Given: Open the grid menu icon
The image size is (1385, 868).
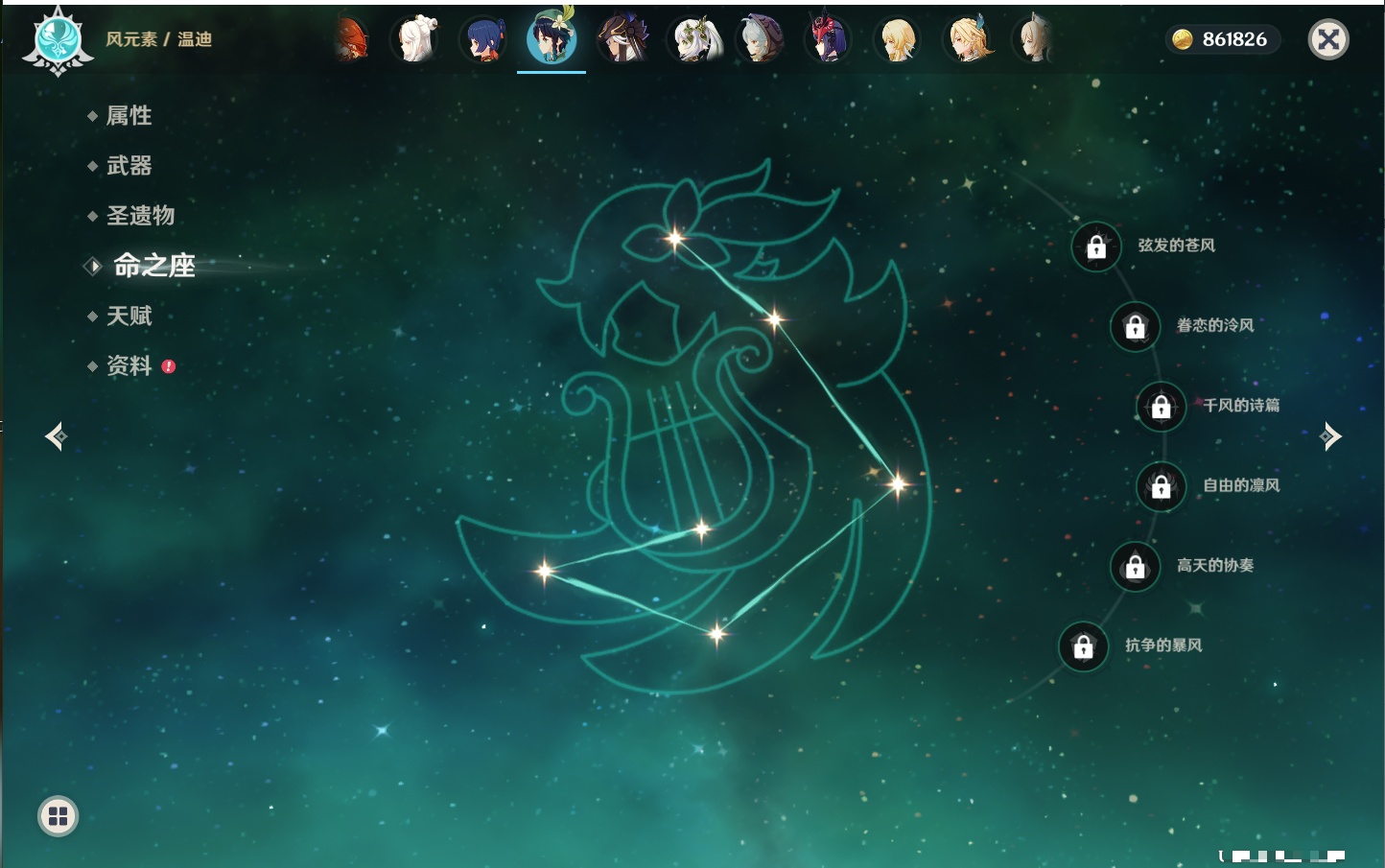Looking at the screenshot, I should click(58, 816).
